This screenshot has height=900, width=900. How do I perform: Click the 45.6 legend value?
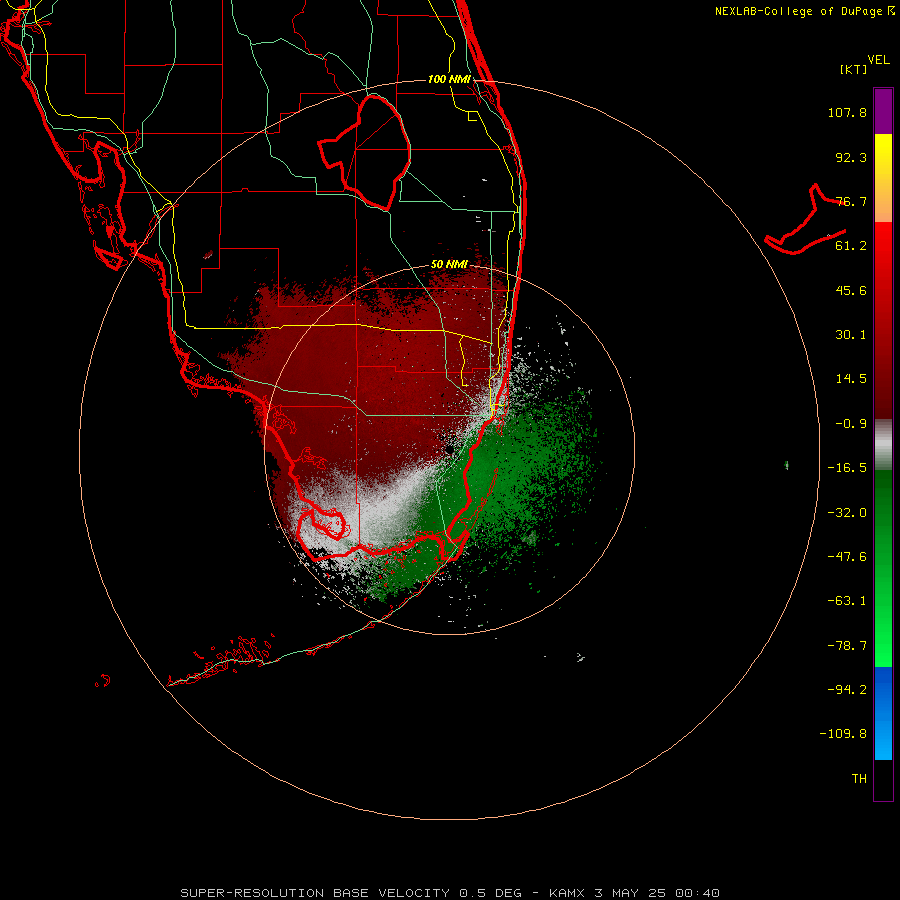coord(851,290)
